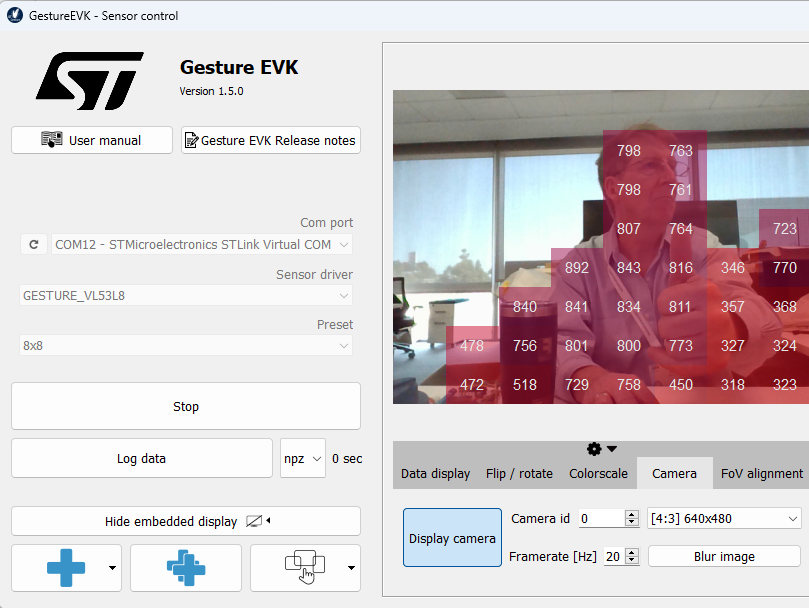The image size is (809, 608).
Task: Open the gear settings above the tabs
Action: point(594,449)
